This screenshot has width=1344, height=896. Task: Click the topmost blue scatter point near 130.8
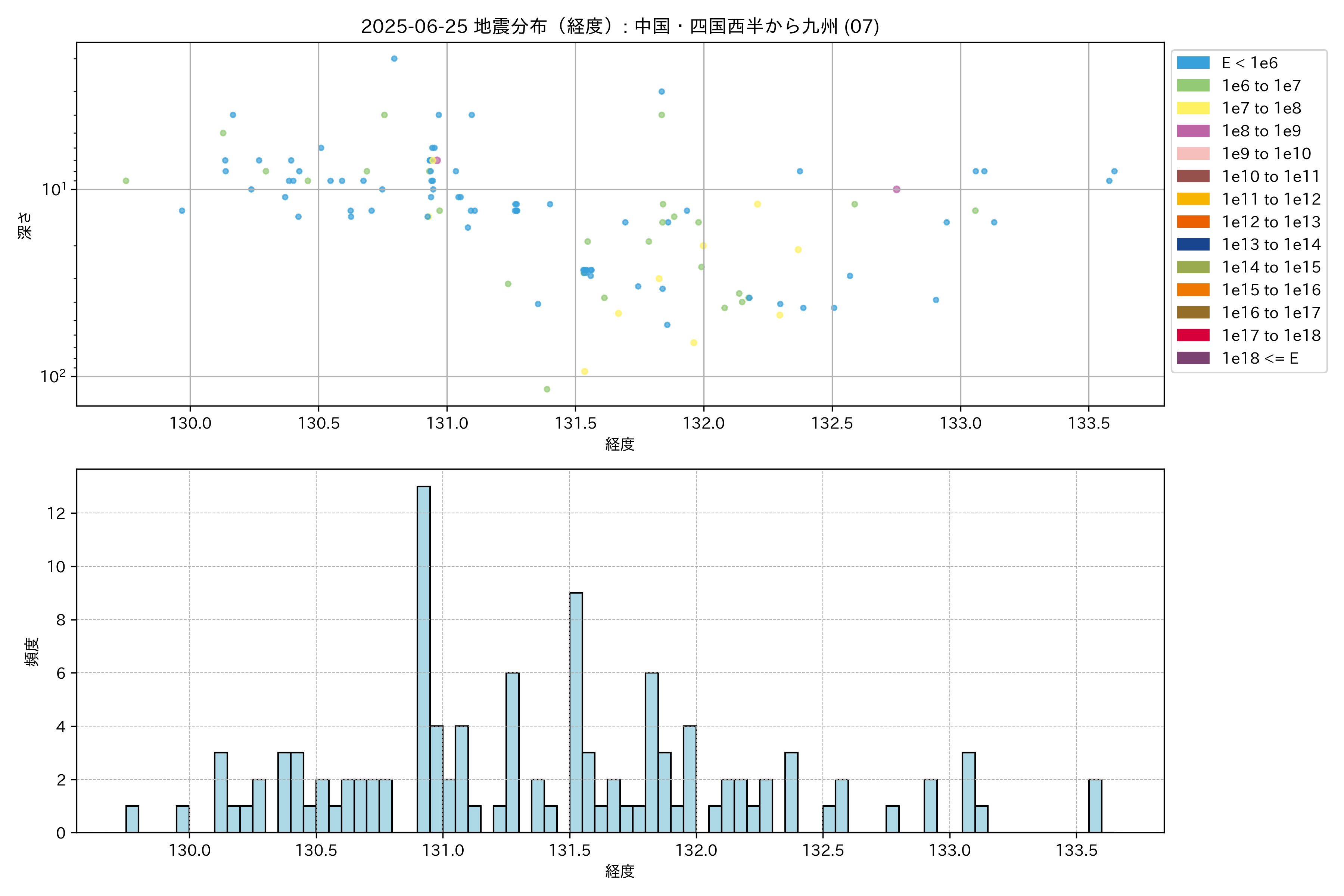point(394,59)
